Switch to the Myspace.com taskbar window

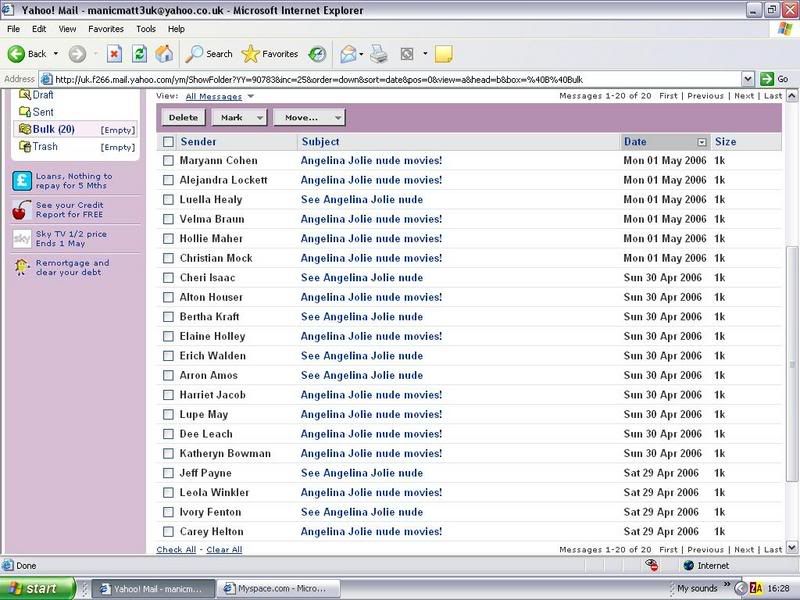click(x=279, y=588)
